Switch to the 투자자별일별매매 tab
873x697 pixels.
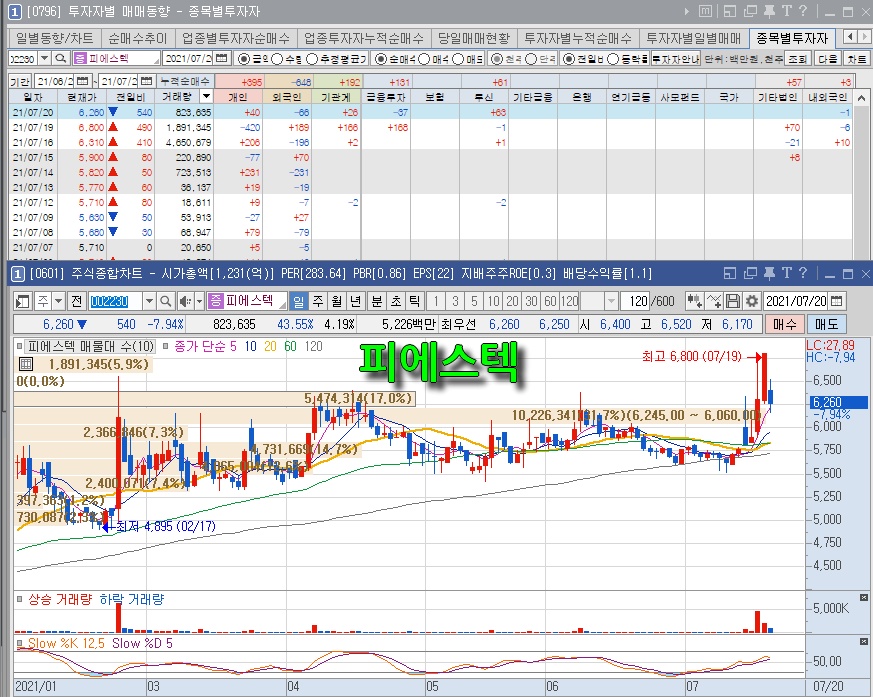click(x=694, y=38)
